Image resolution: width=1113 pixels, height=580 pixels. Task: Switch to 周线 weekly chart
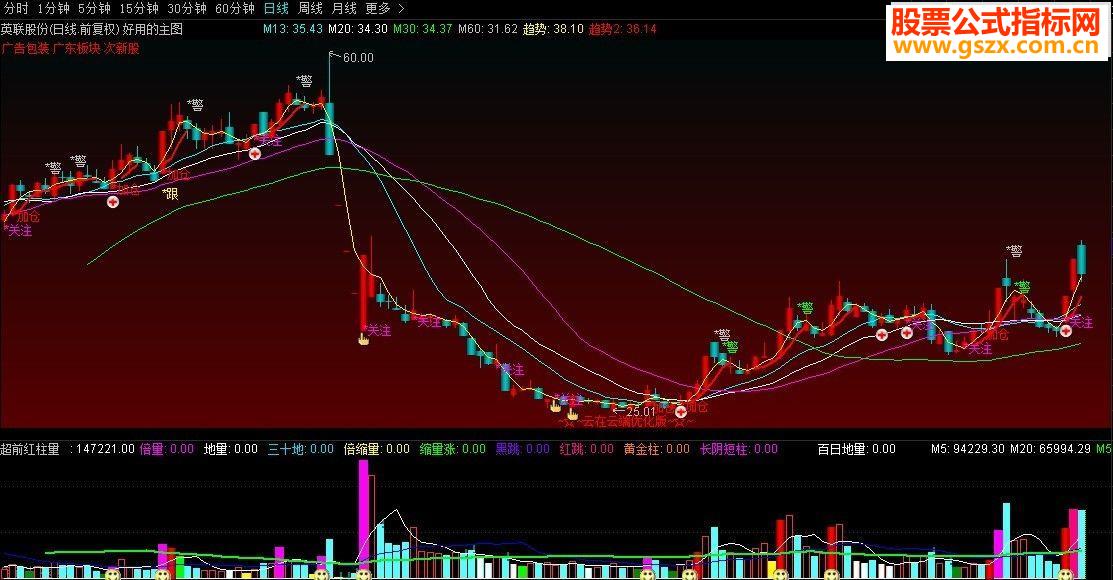[310, 9]
